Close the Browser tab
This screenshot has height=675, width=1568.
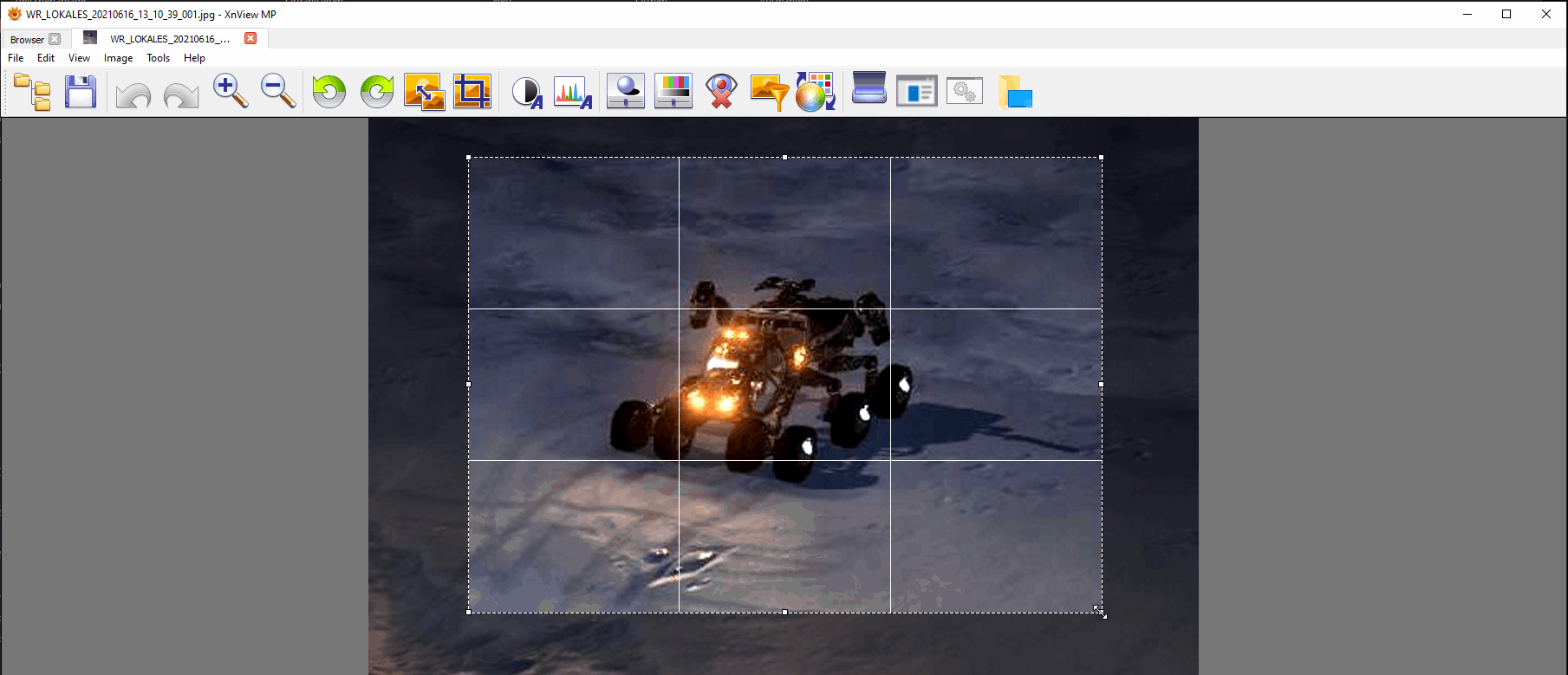click(x=55, y=39)
